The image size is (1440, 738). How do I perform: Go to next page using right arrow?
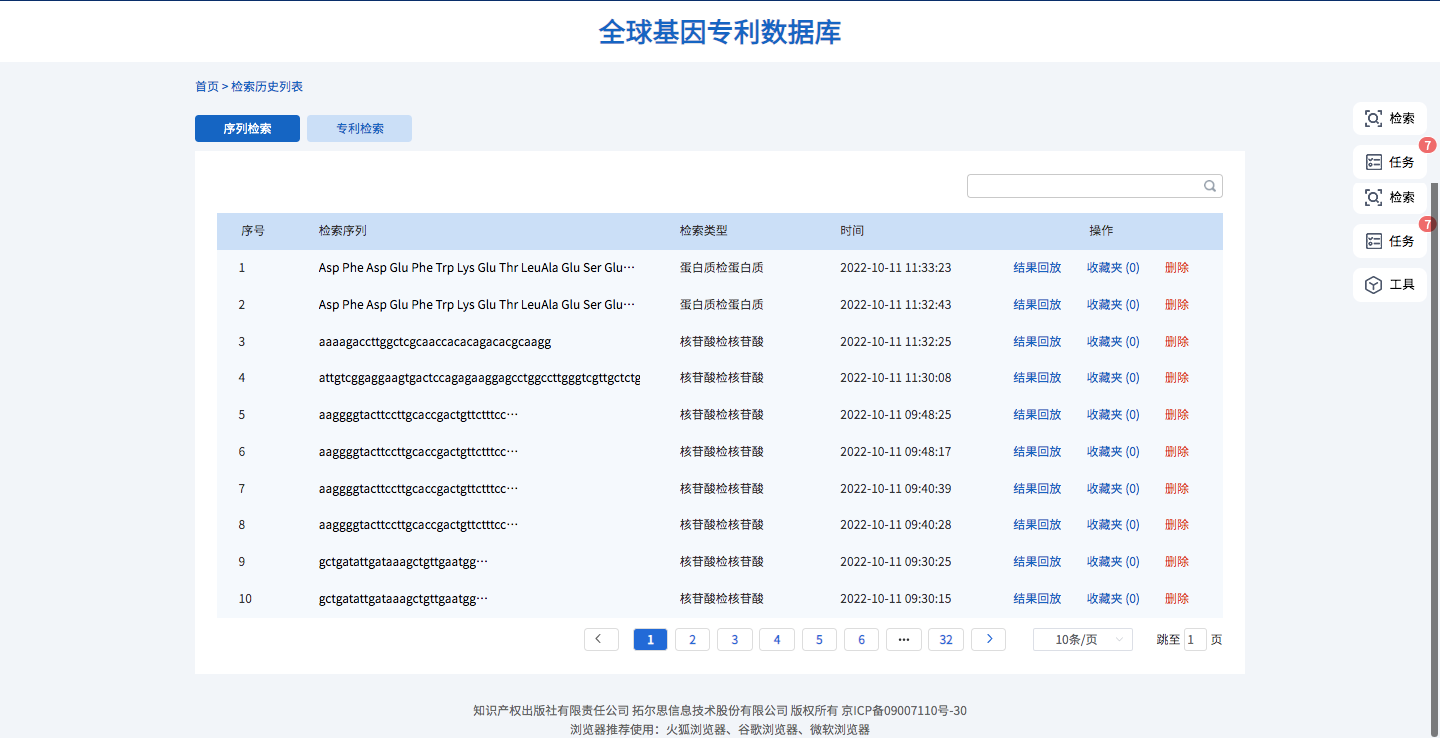(989, 640)
